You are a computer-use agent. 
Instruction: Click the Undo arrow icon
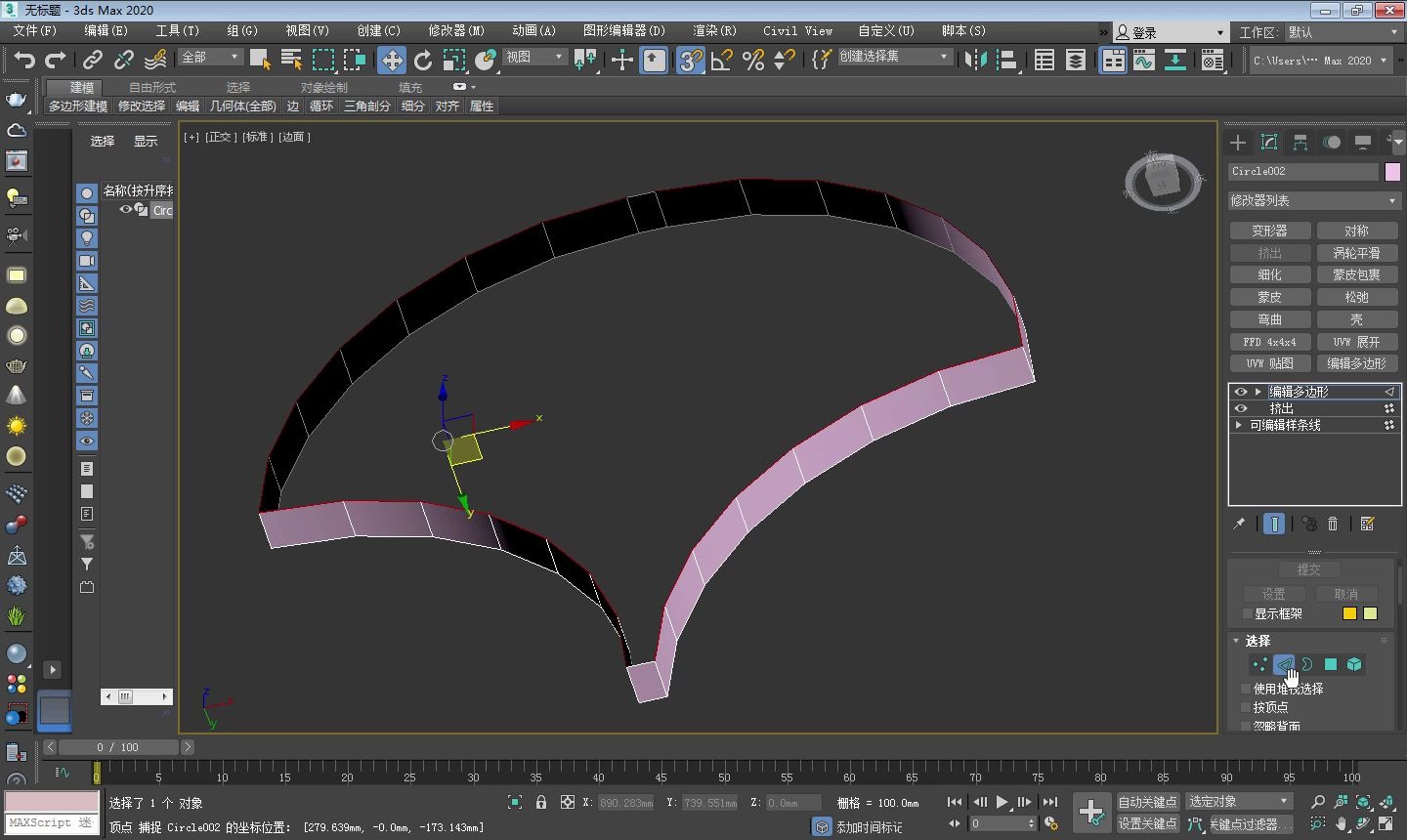23,61
